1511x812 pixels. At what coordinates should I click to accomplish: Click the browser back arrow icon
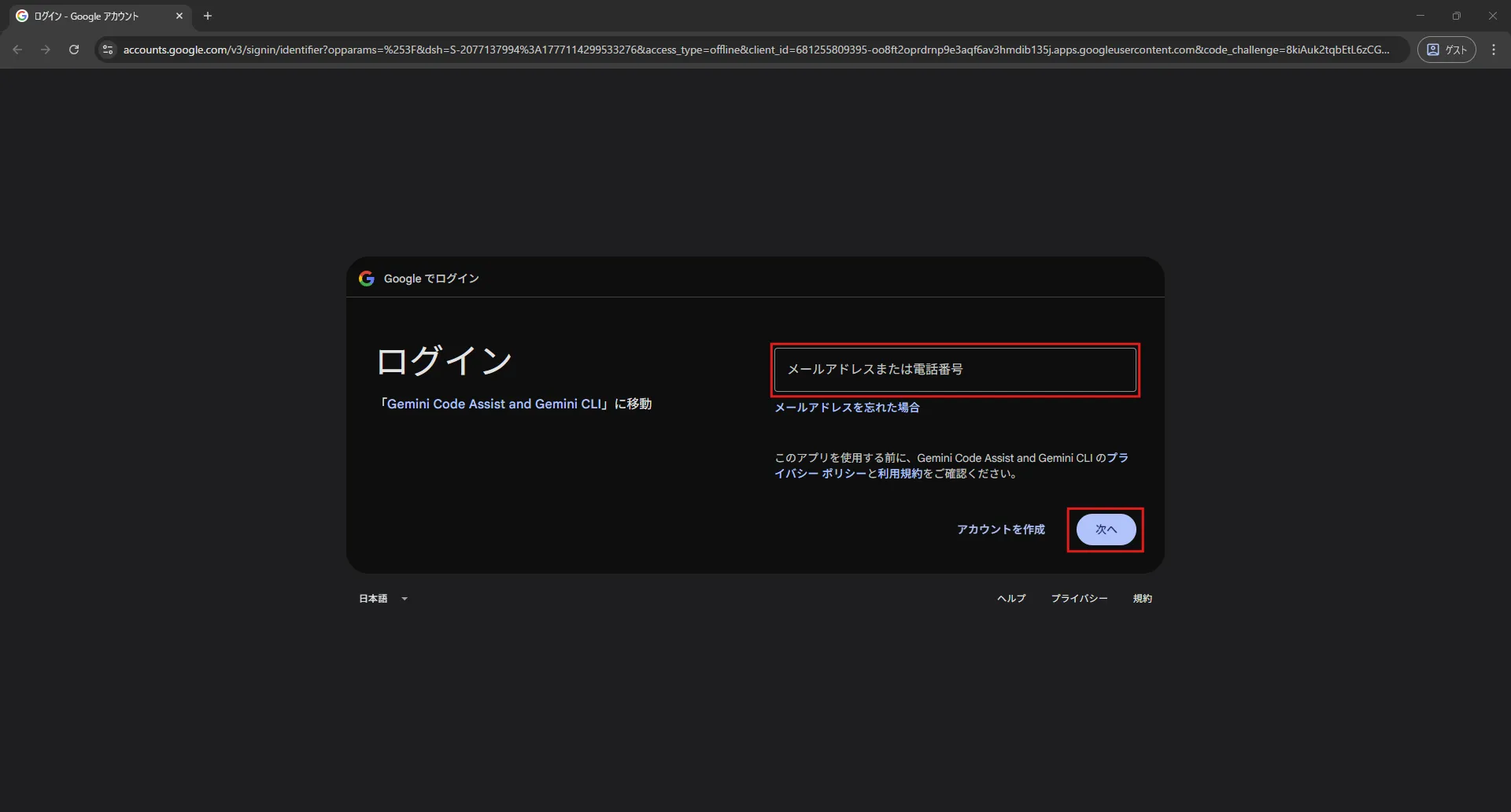click(17, 50)
